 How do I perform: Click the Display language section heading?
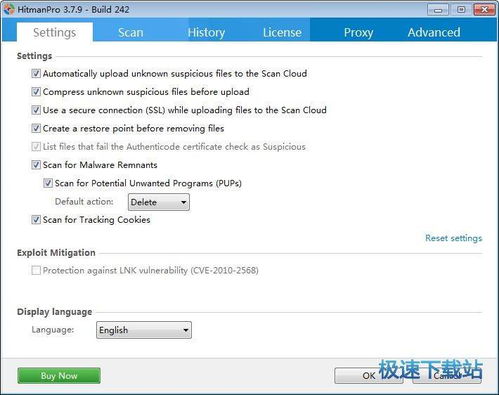[x=55, y=312]
